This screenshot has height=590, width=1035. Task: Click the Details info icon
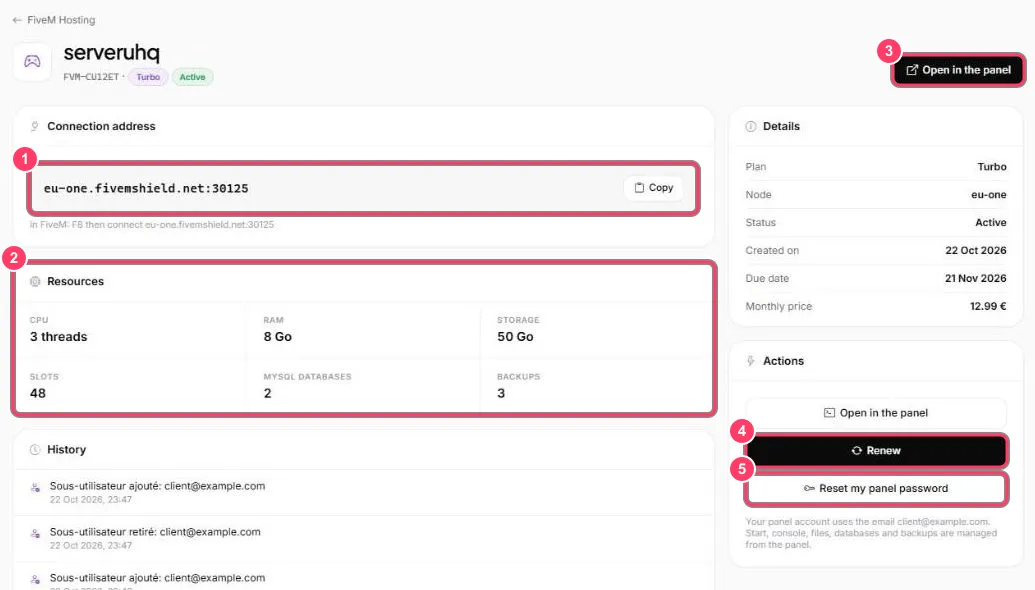751,127
